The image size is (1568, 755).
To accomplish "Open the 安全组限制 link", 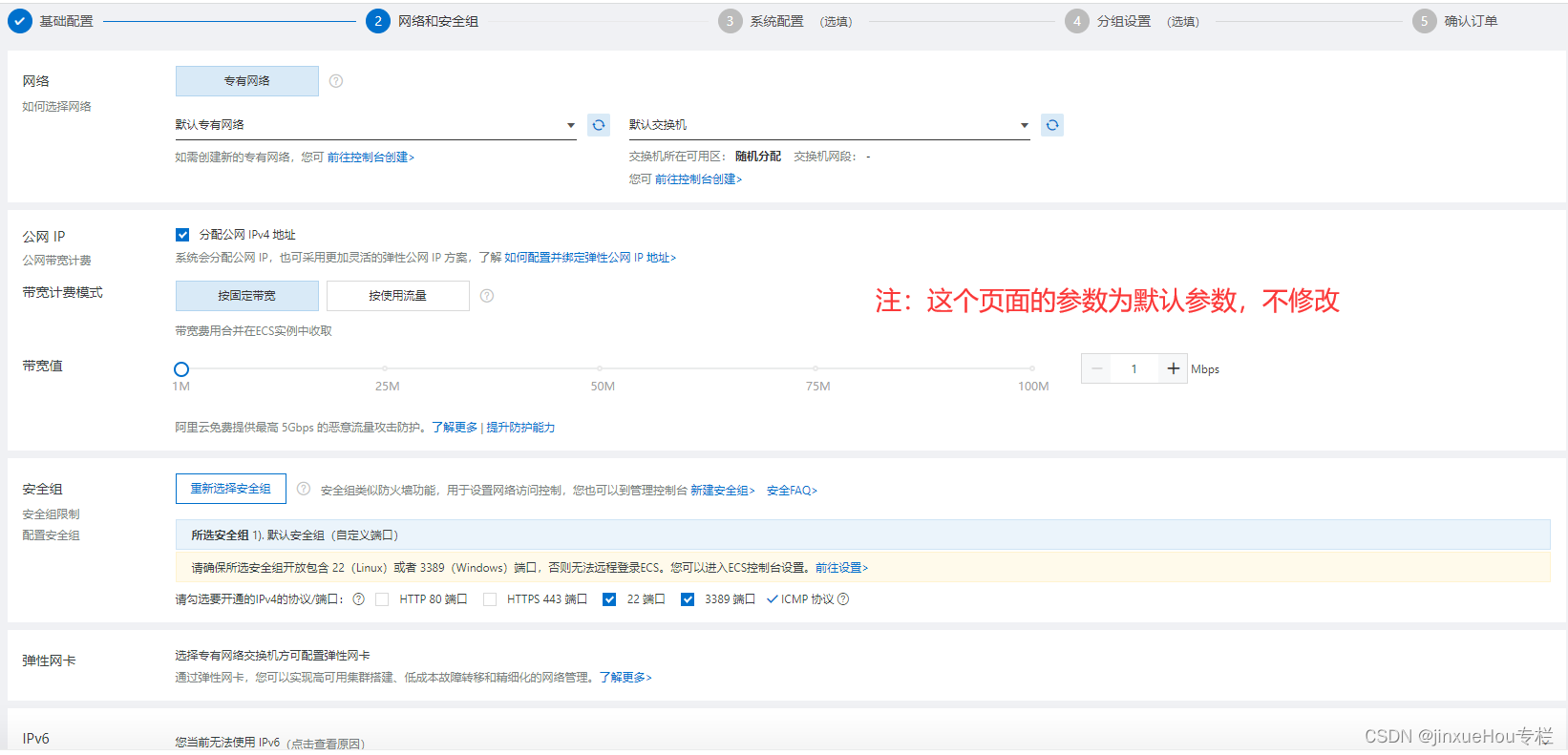I will [x=52, y=514].
